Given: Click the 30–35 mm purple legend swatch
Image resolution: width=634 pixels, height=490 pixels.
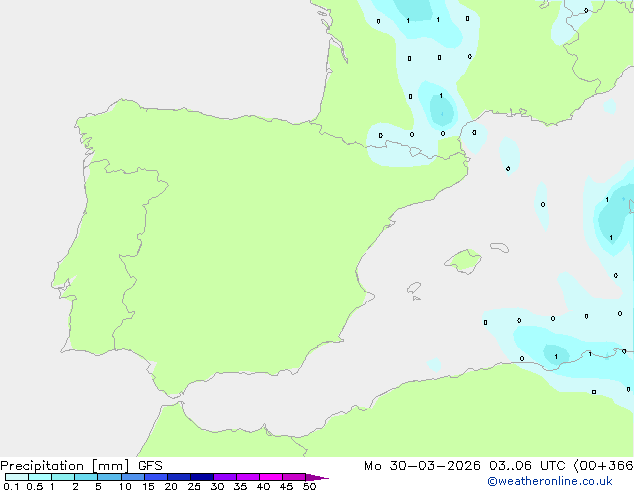Looking at the screenshot, I should pyautogui.click(x=225, y=477).
